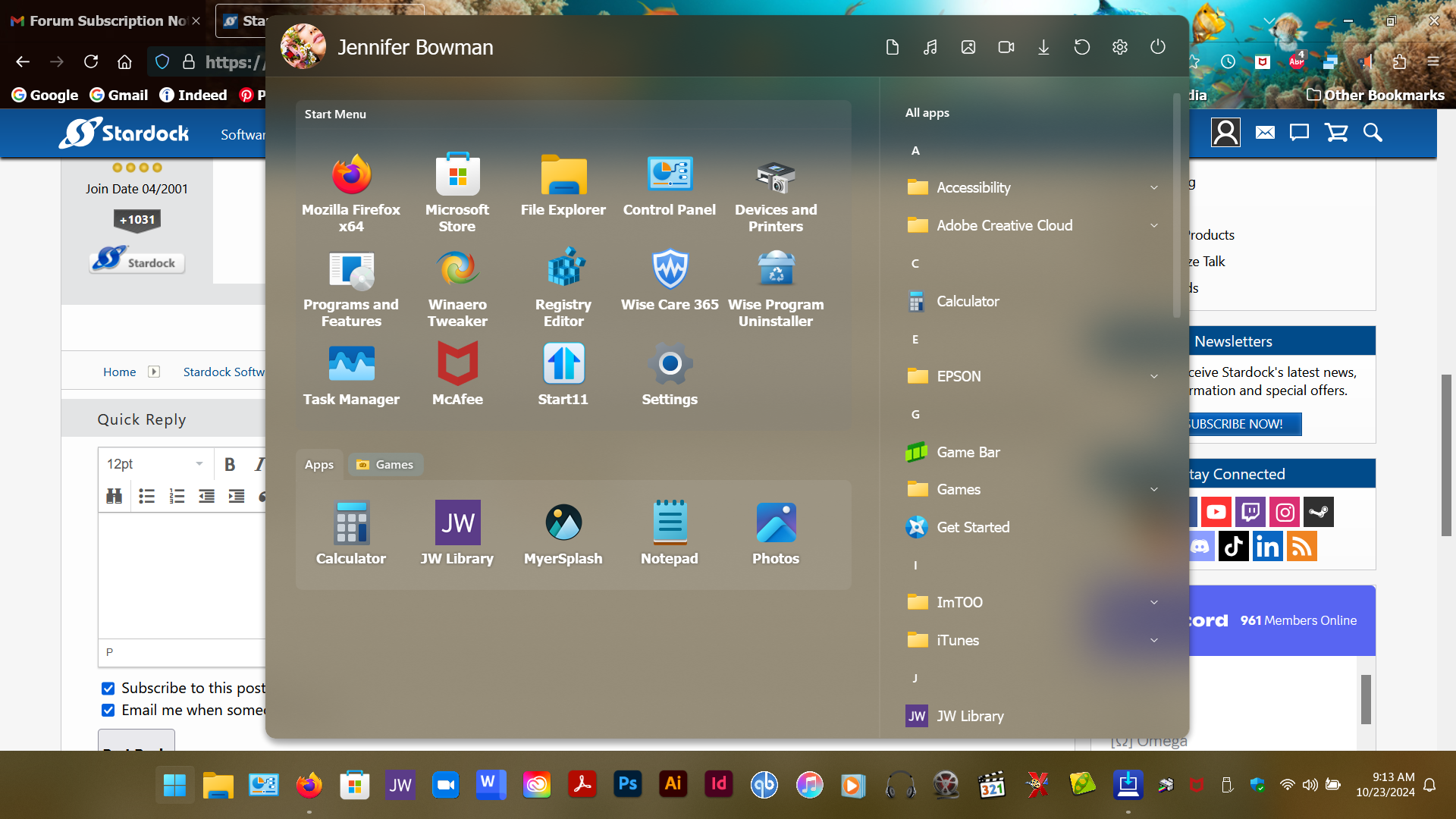Image resolution: width=1456 pixels, height=819 pixels.
Task: Open Control Panel shortcut
Action: pyautogui.click(x=670, y=185)
